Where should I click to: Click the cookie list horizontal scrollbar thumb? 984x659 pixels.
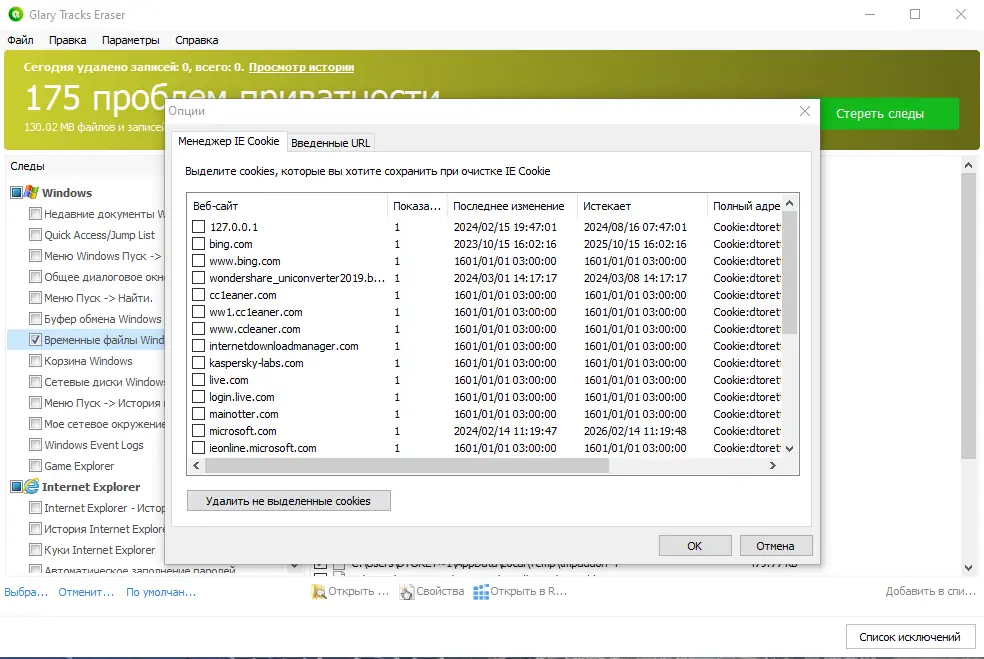[407, 466]
